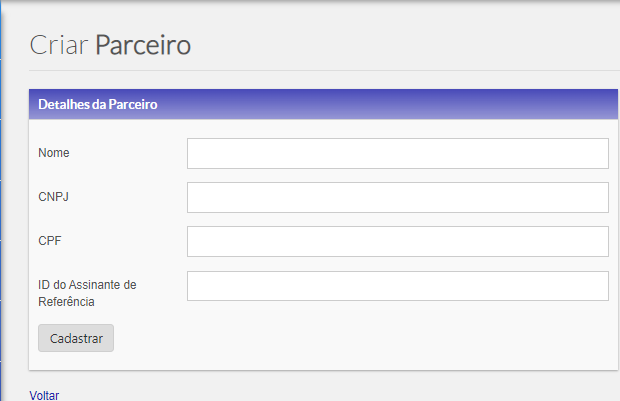This screenshot has width=620, height=401.
Task: Follow the Voltar link
Action: coord(44,395)
